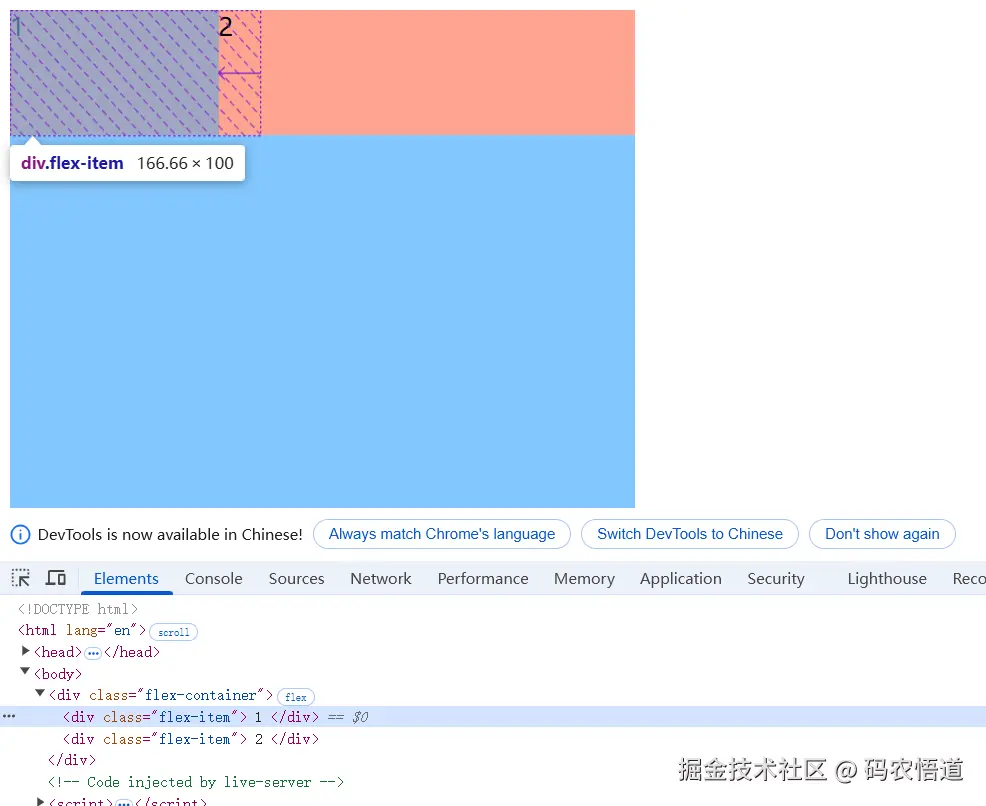This screenshot has width=986, height=806.
Task: Click Always match Chrome's language button
Action: 442,534
